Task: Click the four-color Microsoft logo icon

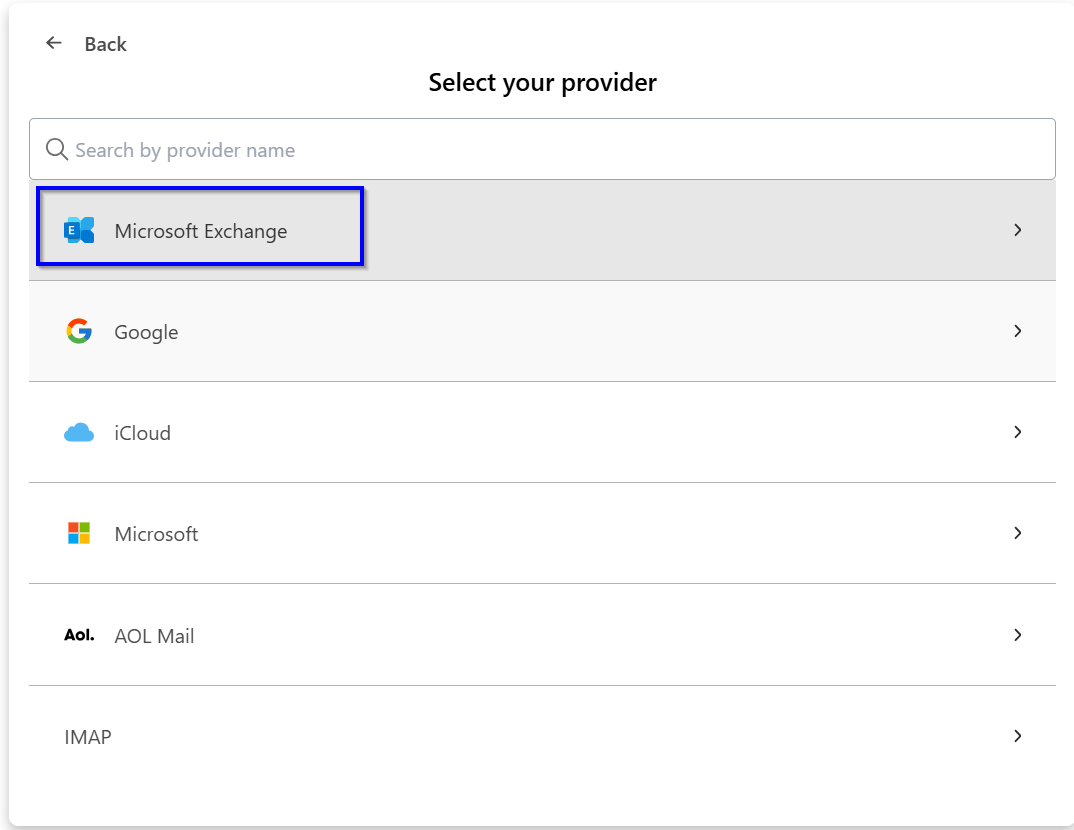Action: tap(79, 533)
